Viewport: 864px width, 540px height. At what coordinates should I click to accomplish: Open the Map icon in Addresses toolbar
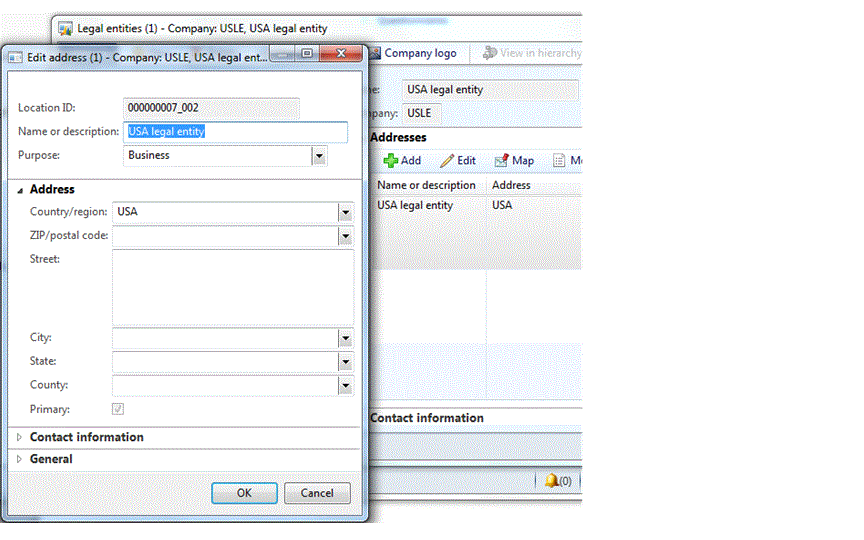tap(501, 160)
